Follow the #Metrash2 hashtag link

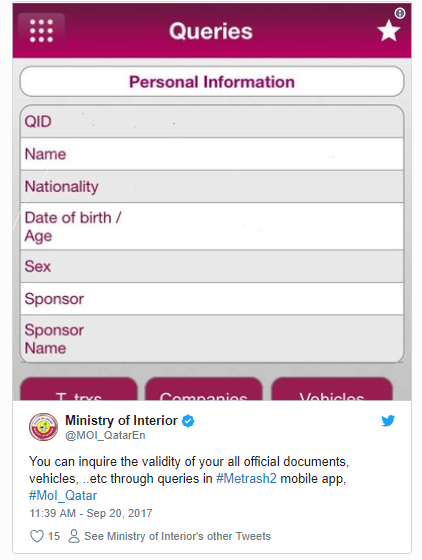pyautogui.click(x=246, y=479)
